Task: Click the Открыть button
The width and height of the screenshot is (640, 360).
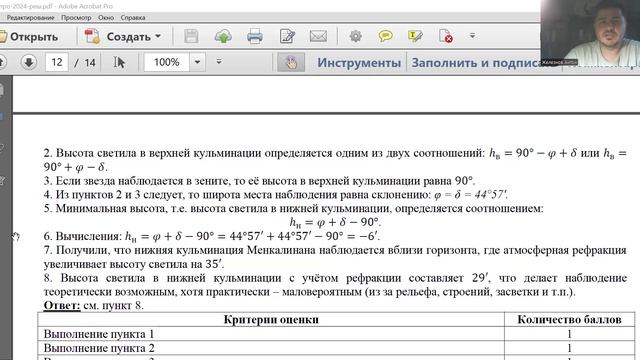Action: pos(29,37)
